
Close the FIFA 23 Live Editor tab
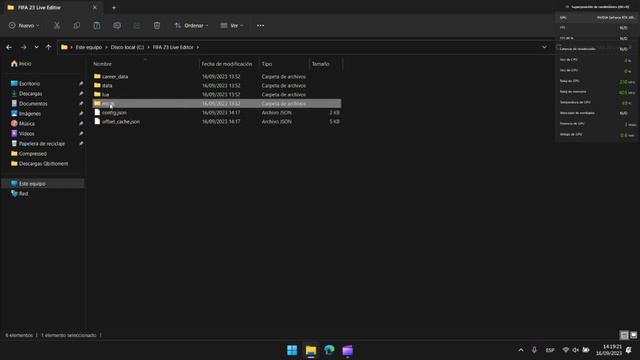(x=95, y=7)
